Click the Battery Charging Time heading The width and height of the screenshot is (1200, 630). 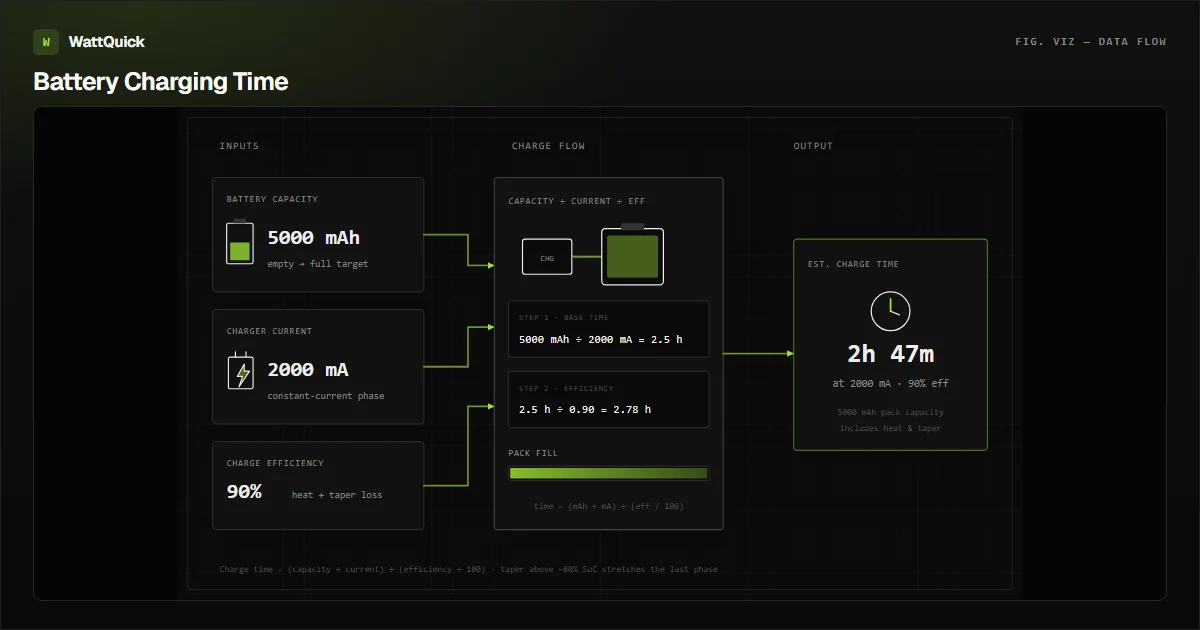(x=161, y=82)
